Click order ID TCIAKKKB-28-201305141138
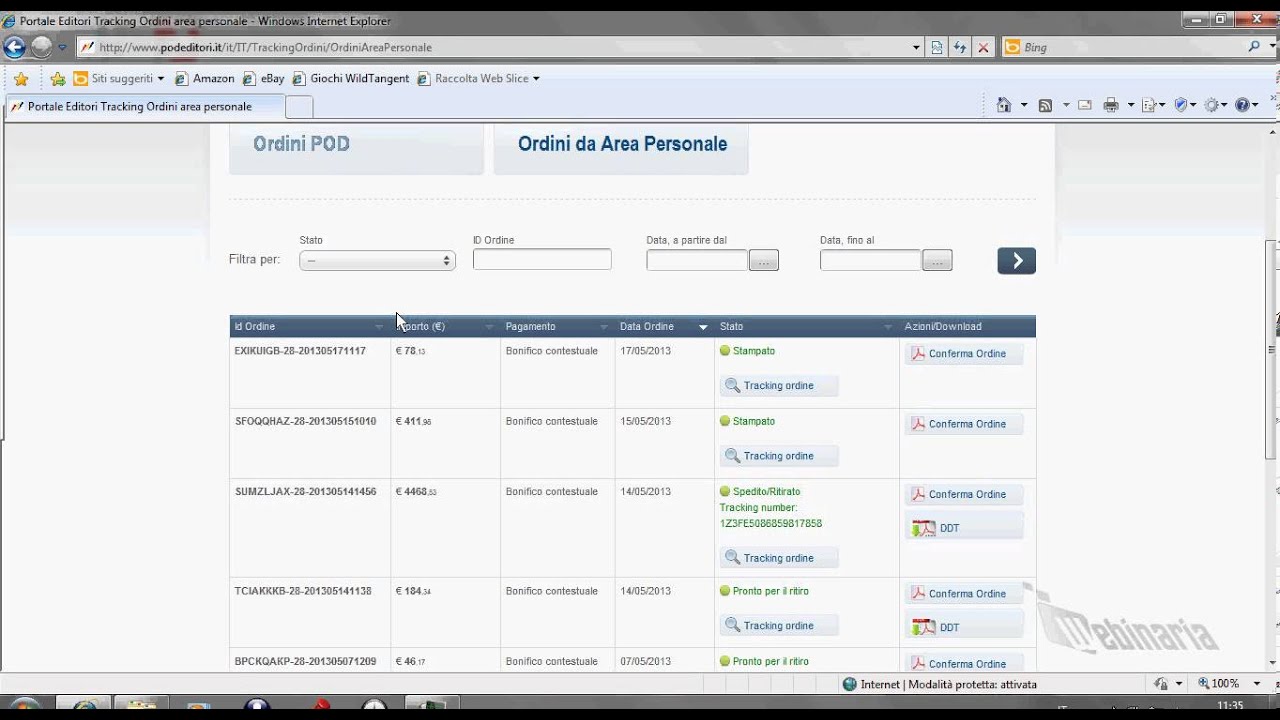Screen dimensions: 1280x720 click(x=303, y=591)
